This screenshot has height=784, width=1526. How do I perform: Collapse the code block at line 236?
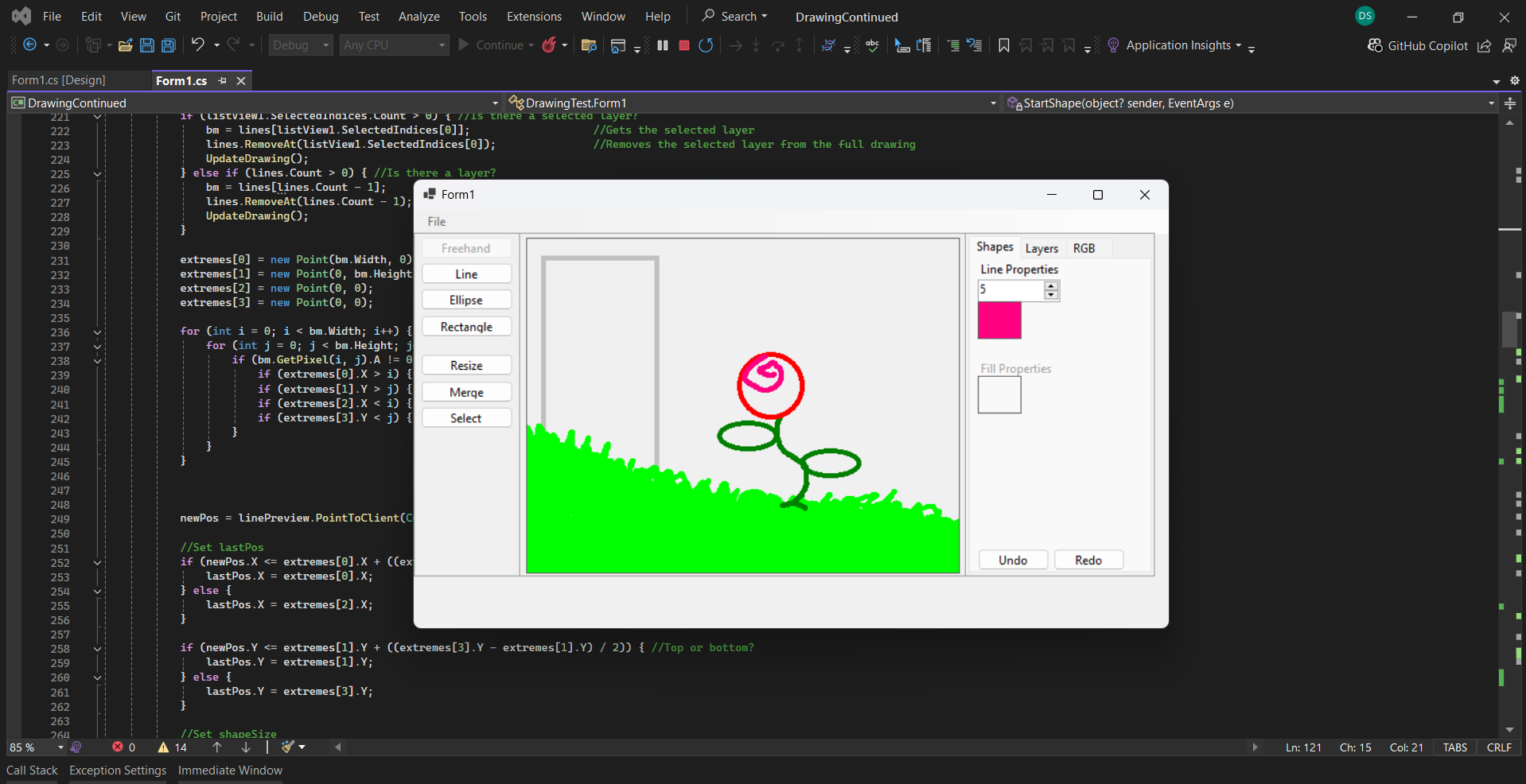(97, 332)
